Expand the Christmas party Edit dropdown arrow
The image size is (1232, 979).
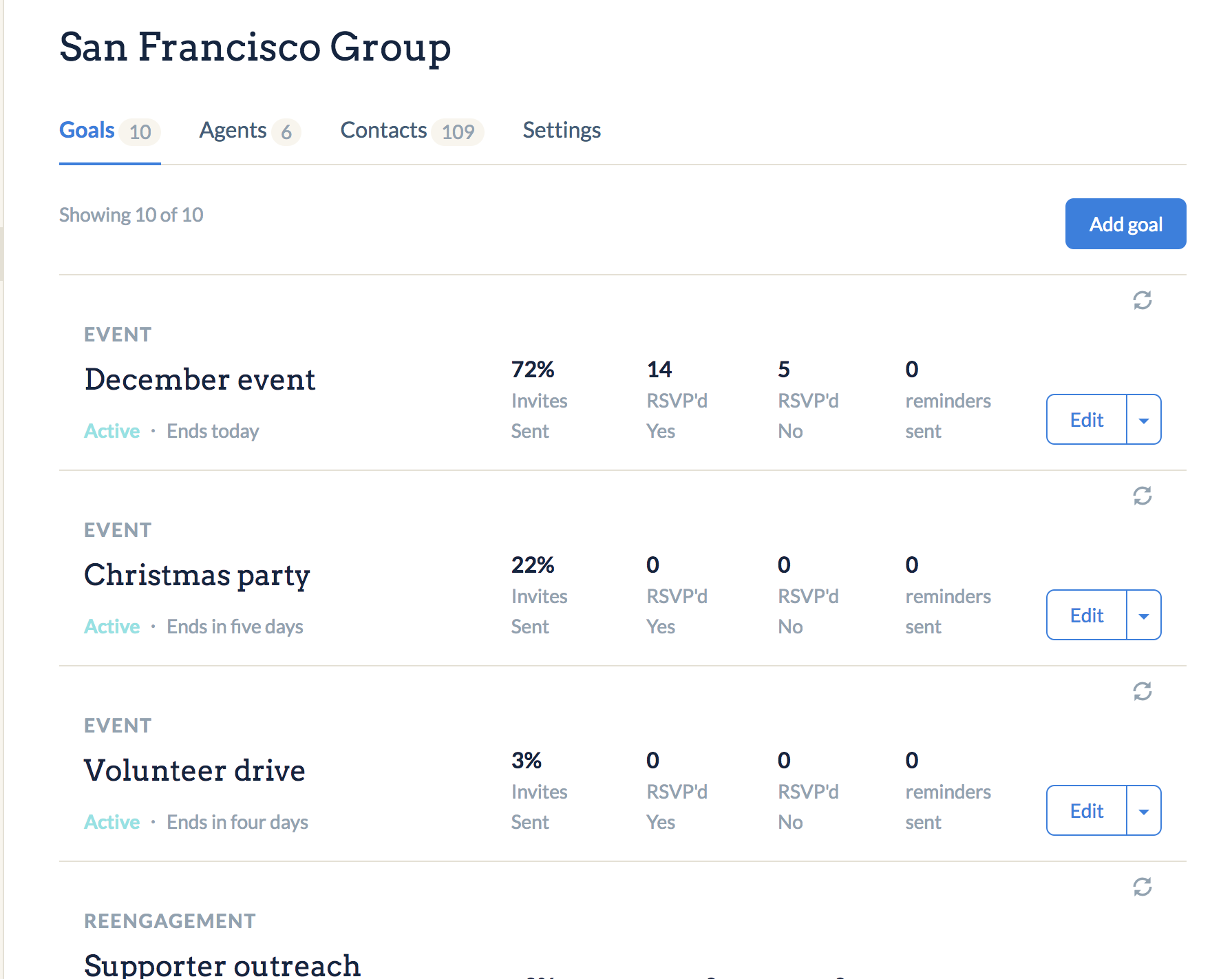pos(1144,615)
